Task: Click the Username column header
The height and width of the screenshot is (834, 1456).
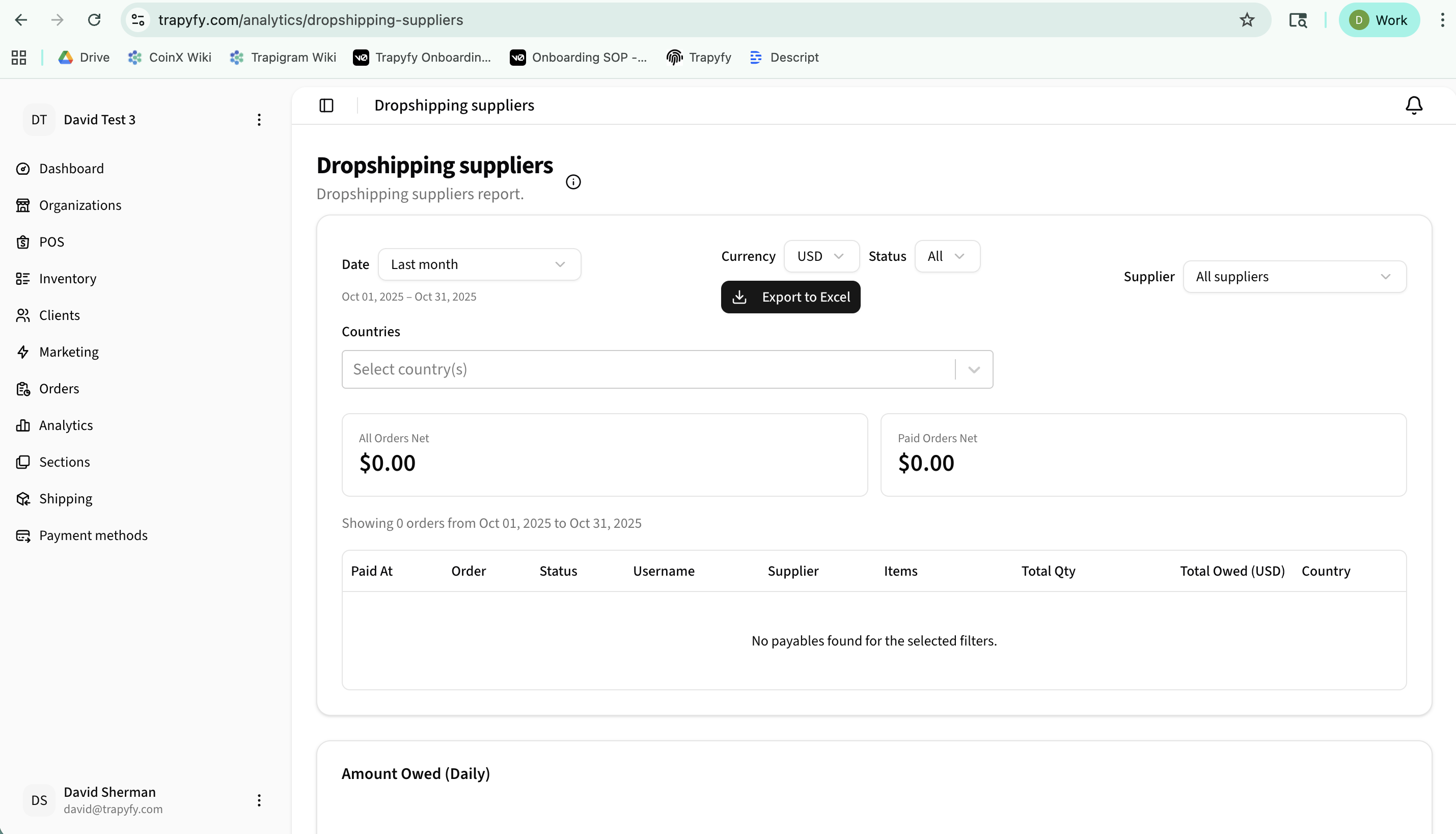Action: (664, 571)
